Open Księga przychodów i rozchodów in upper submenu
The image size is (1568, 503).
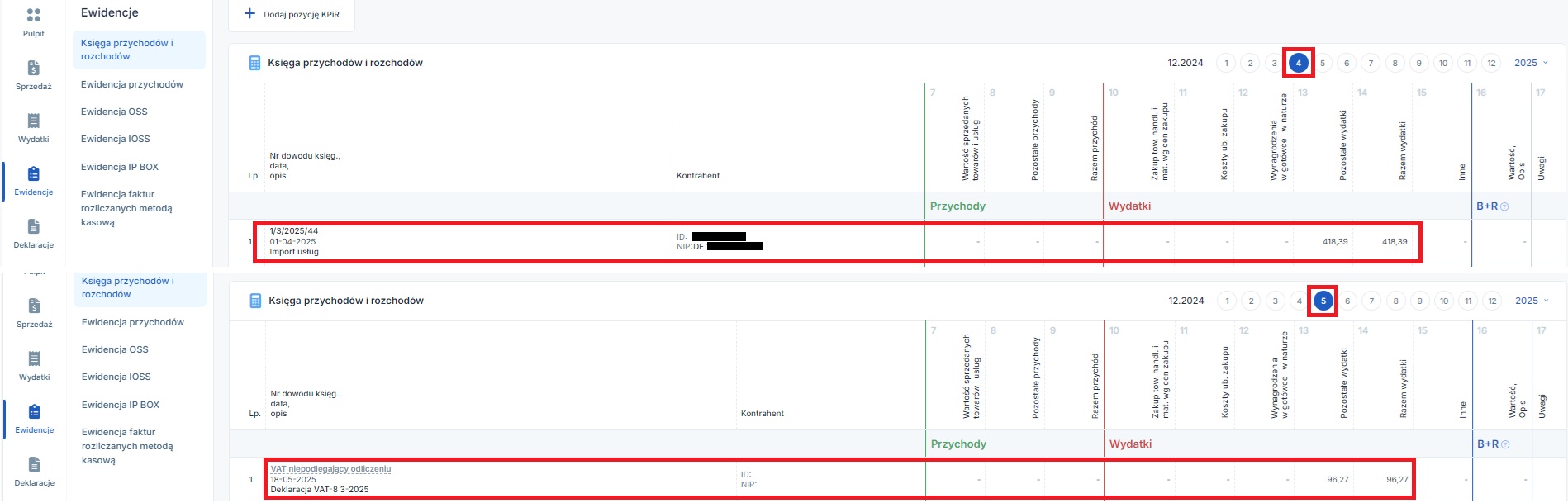point(139,50)
